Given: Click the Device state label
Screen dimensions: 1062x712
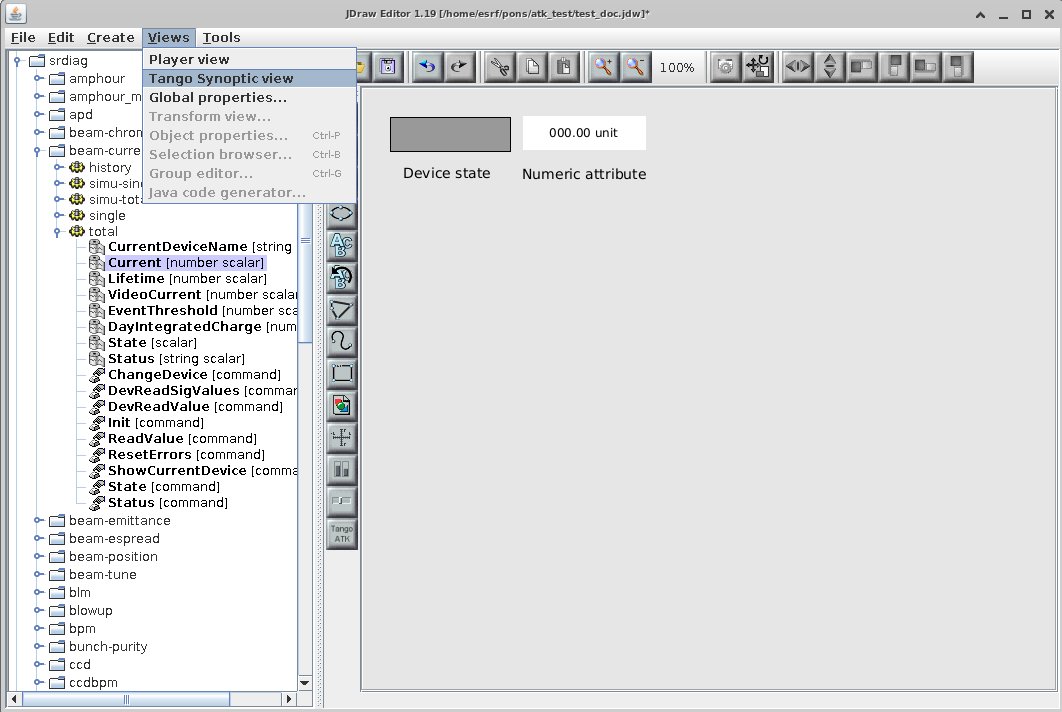Looking at the screenshot, I should pos(446,173).
